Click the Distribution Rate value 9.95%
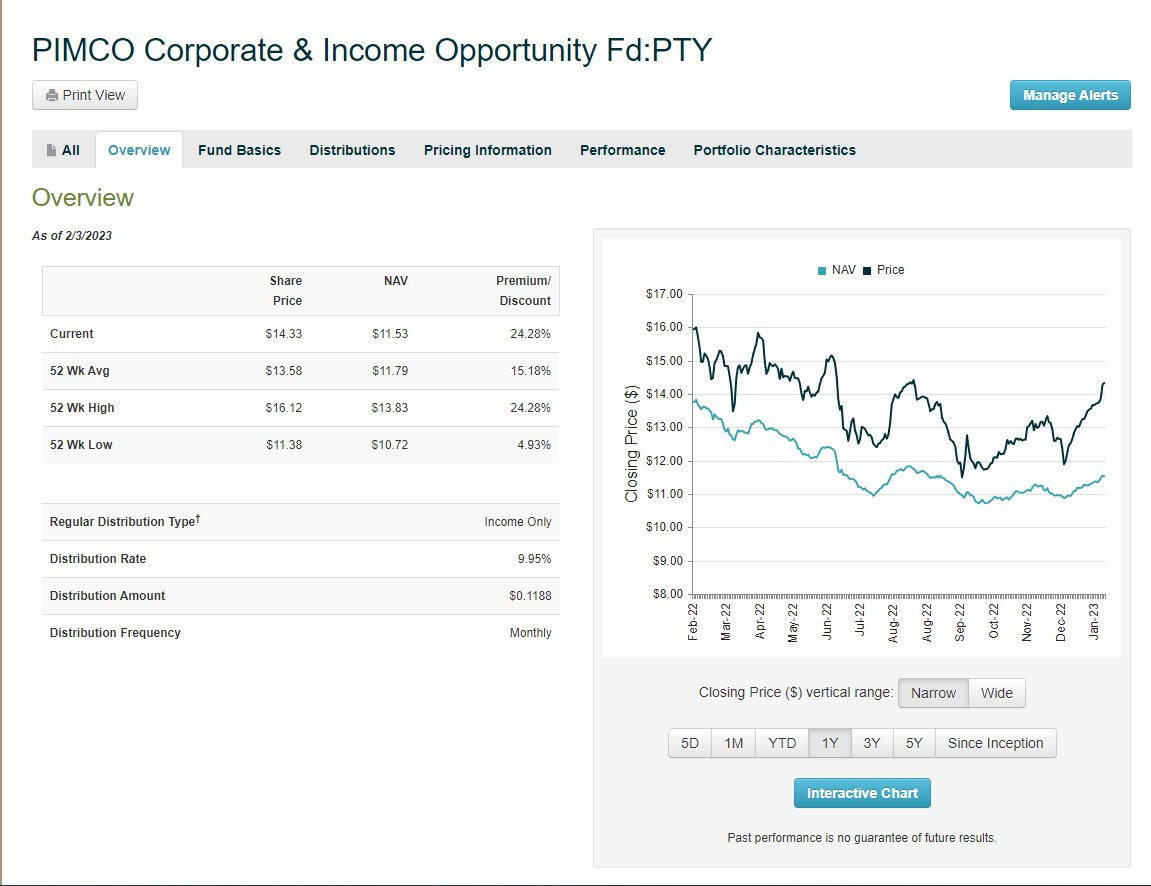The height and width of the screenshot is (886, 1151). [x=534, y=559]
